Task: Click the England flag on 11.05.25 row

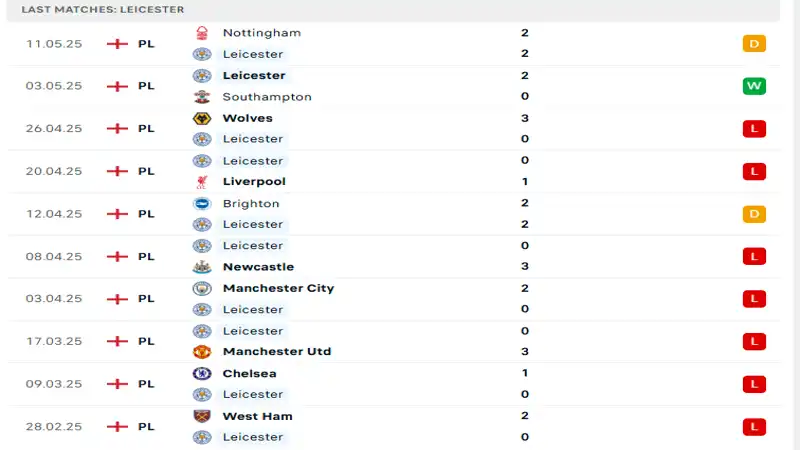Action: (x=117, y=44)
